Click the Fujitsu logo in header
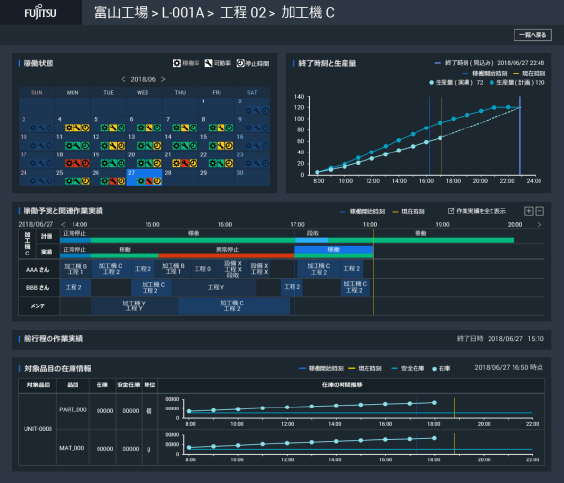 (x=40, y=13)
